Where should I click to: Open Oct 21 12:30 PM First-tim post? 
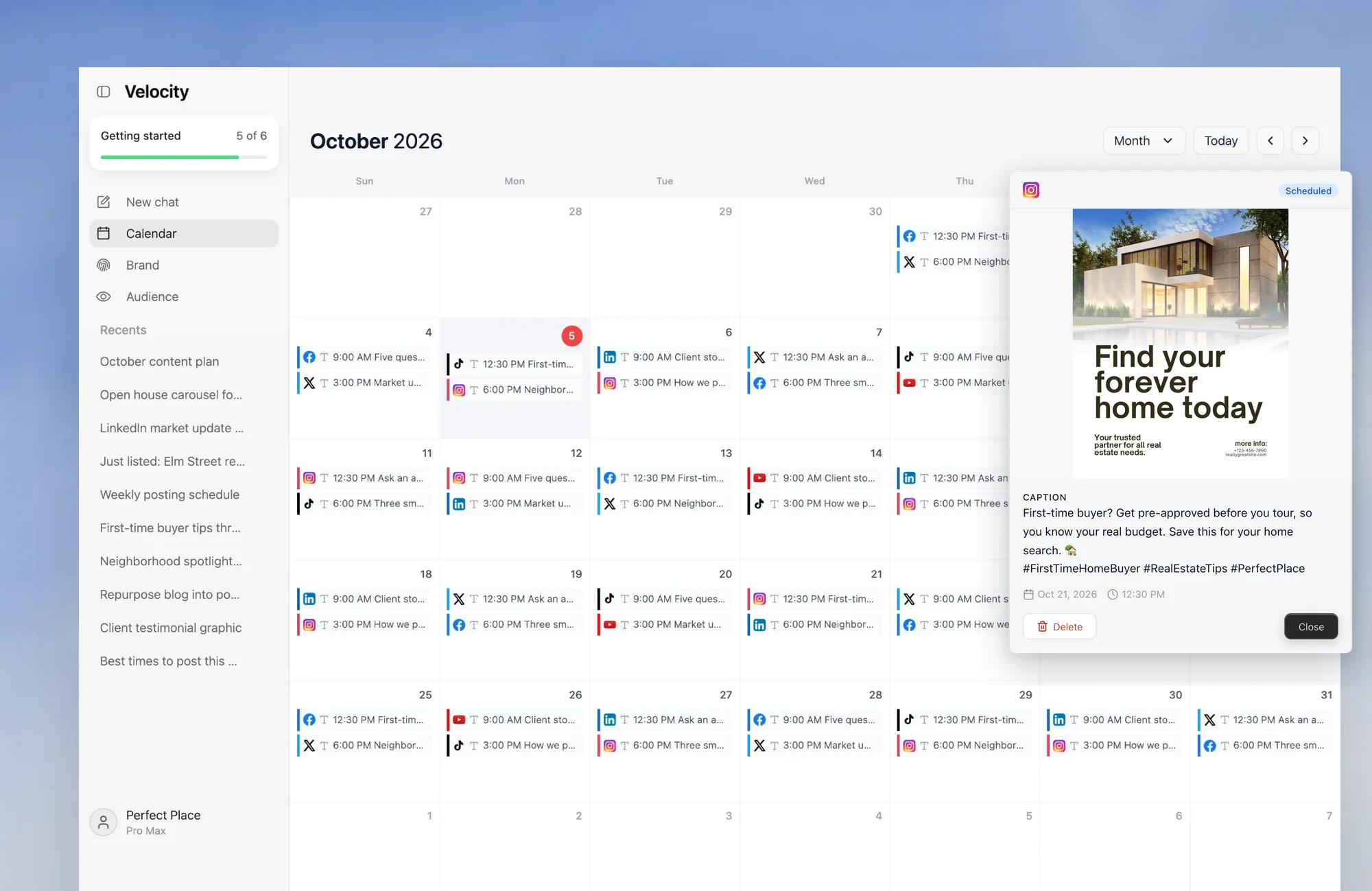click(814, 599)
